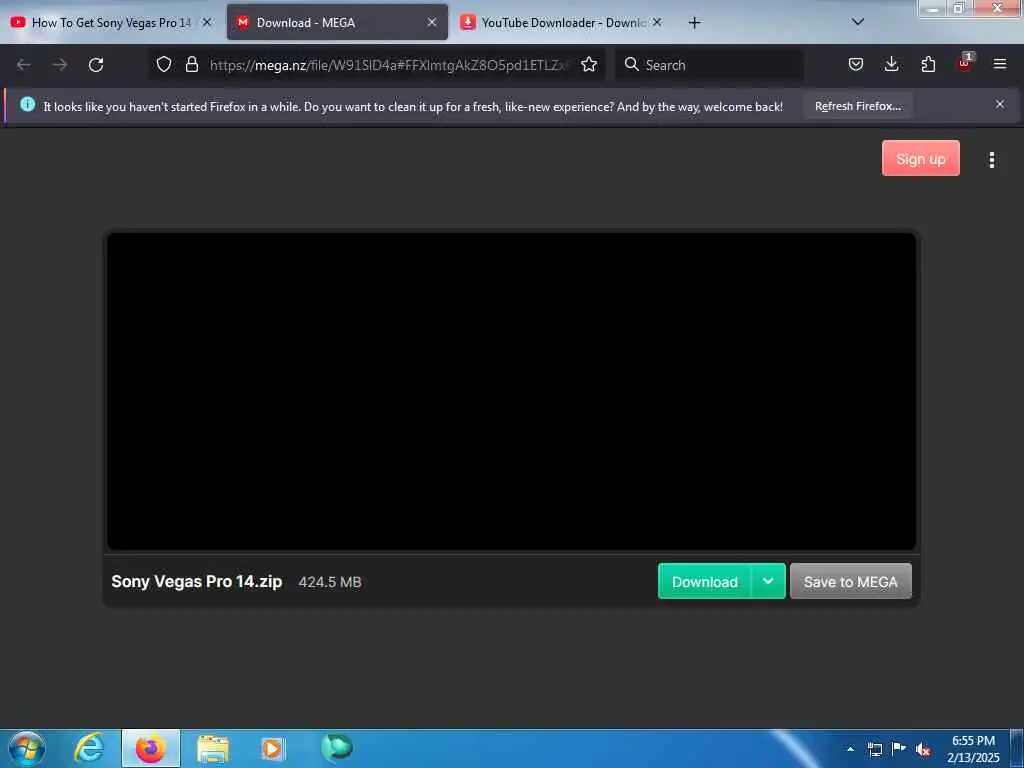Open a new tab with plus button
The image size is (1024, 768).
coord(694,23)
